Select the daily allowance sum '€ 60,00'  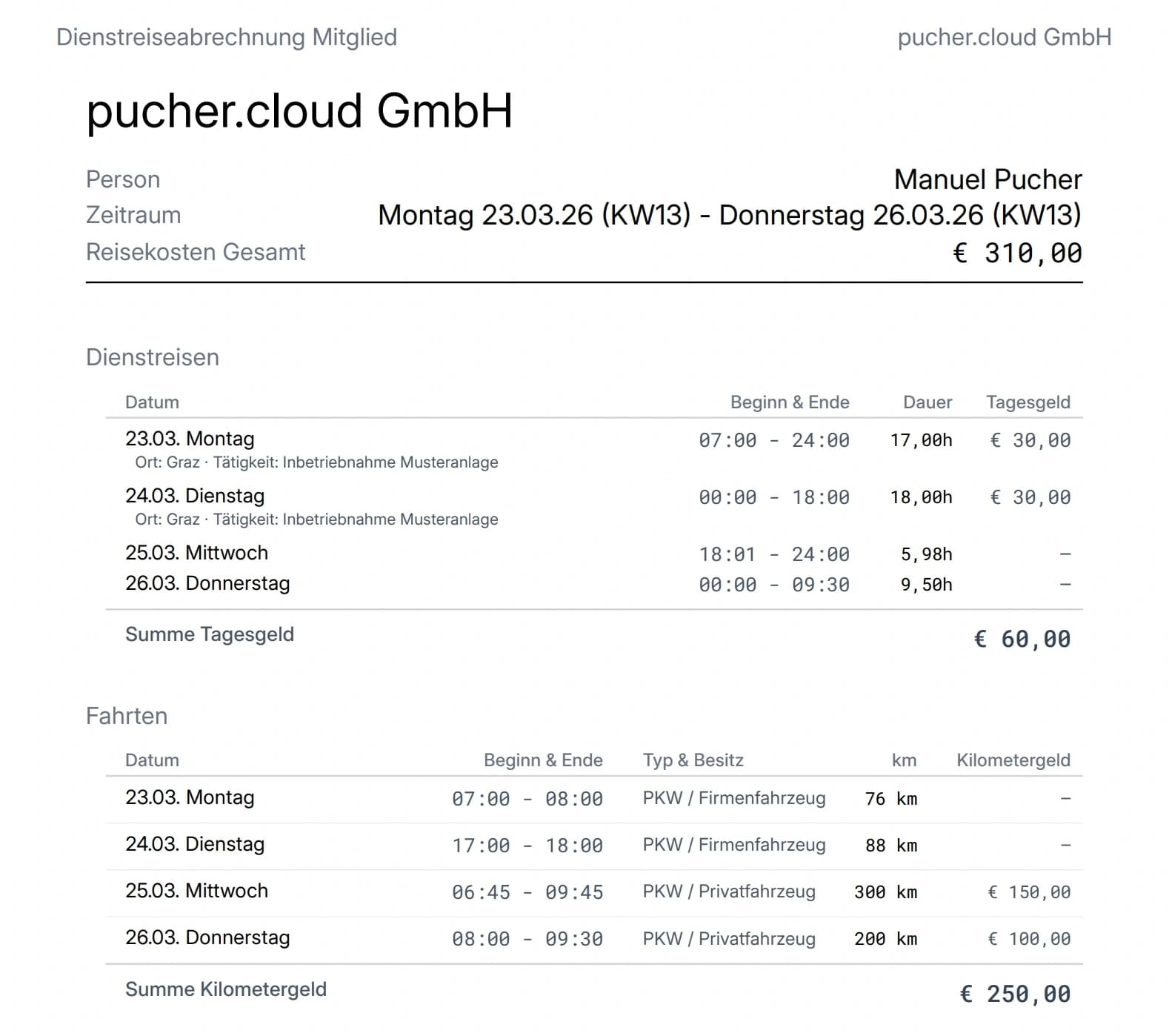1022,639
